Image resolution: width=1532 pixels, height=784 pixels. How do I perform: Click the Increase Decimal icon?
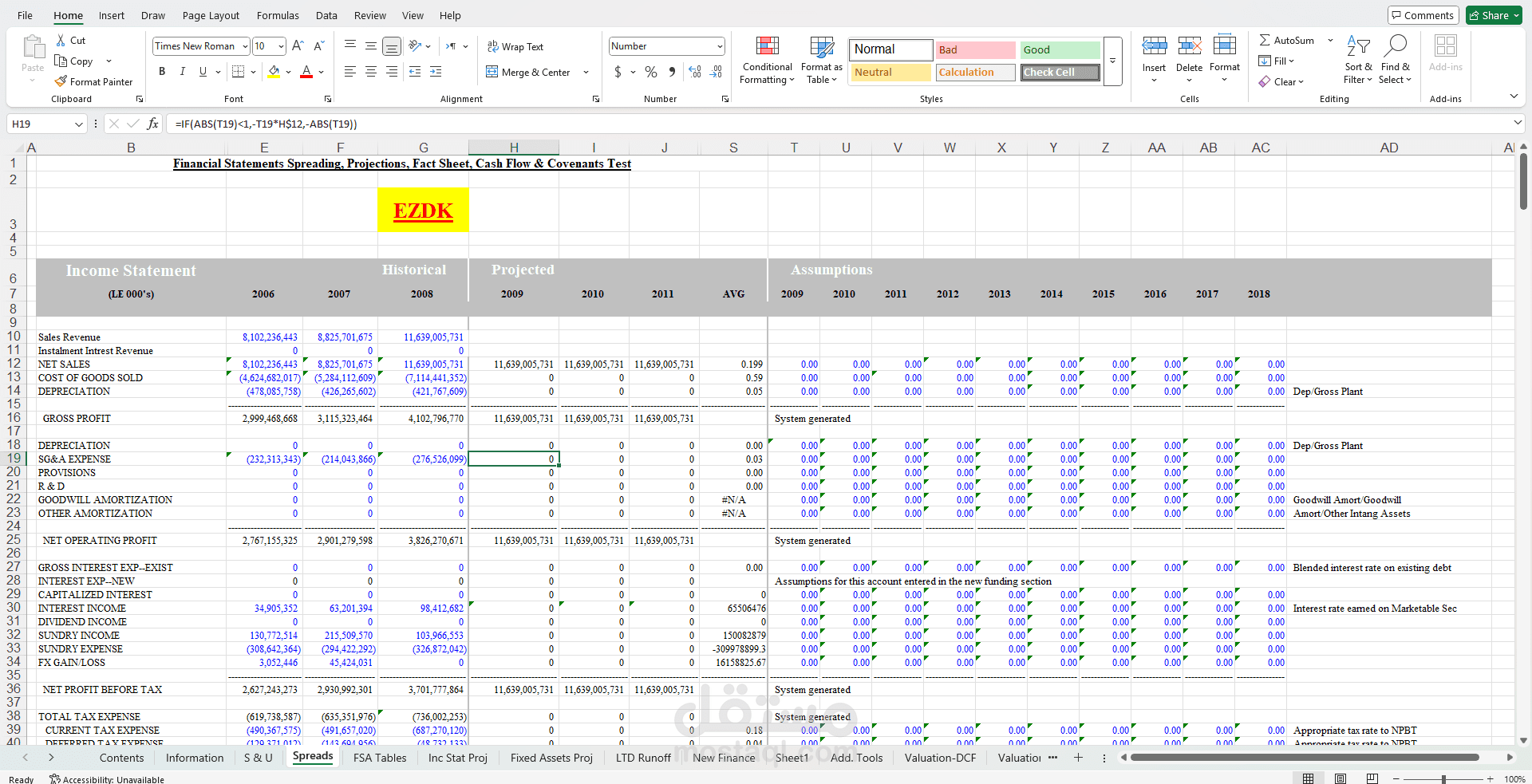pyautogui.click(x=695, y=72)
